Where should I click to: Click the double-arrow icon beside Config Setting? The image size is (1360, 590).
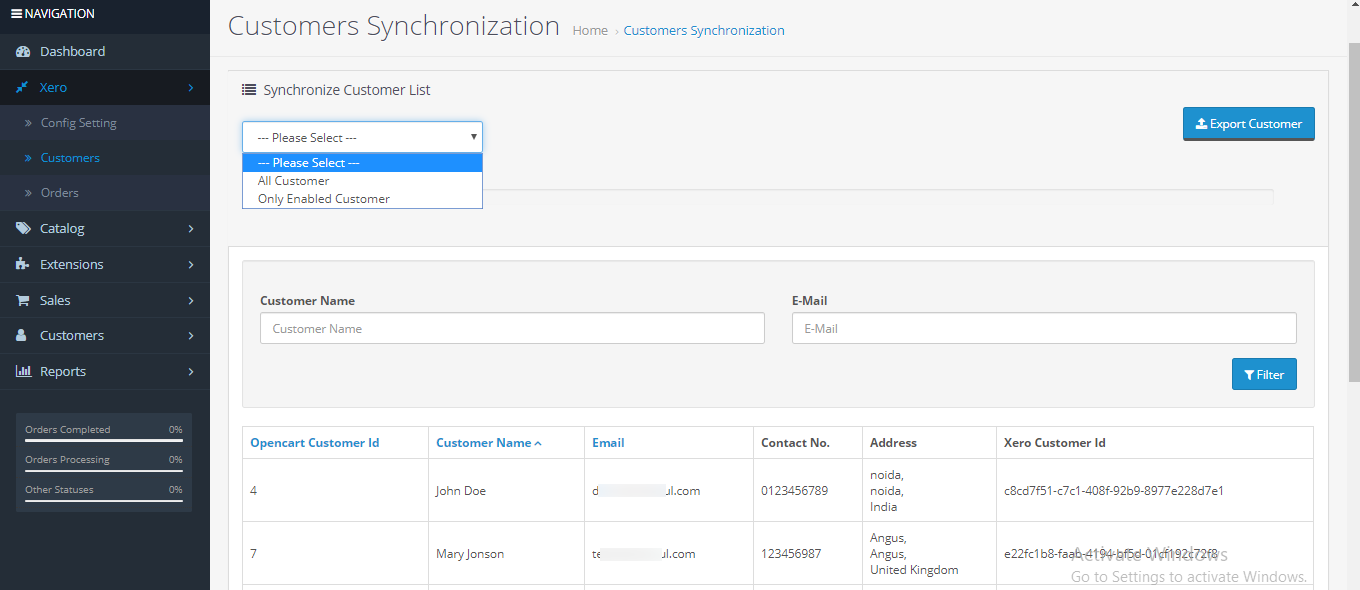(x=29, y=123)
